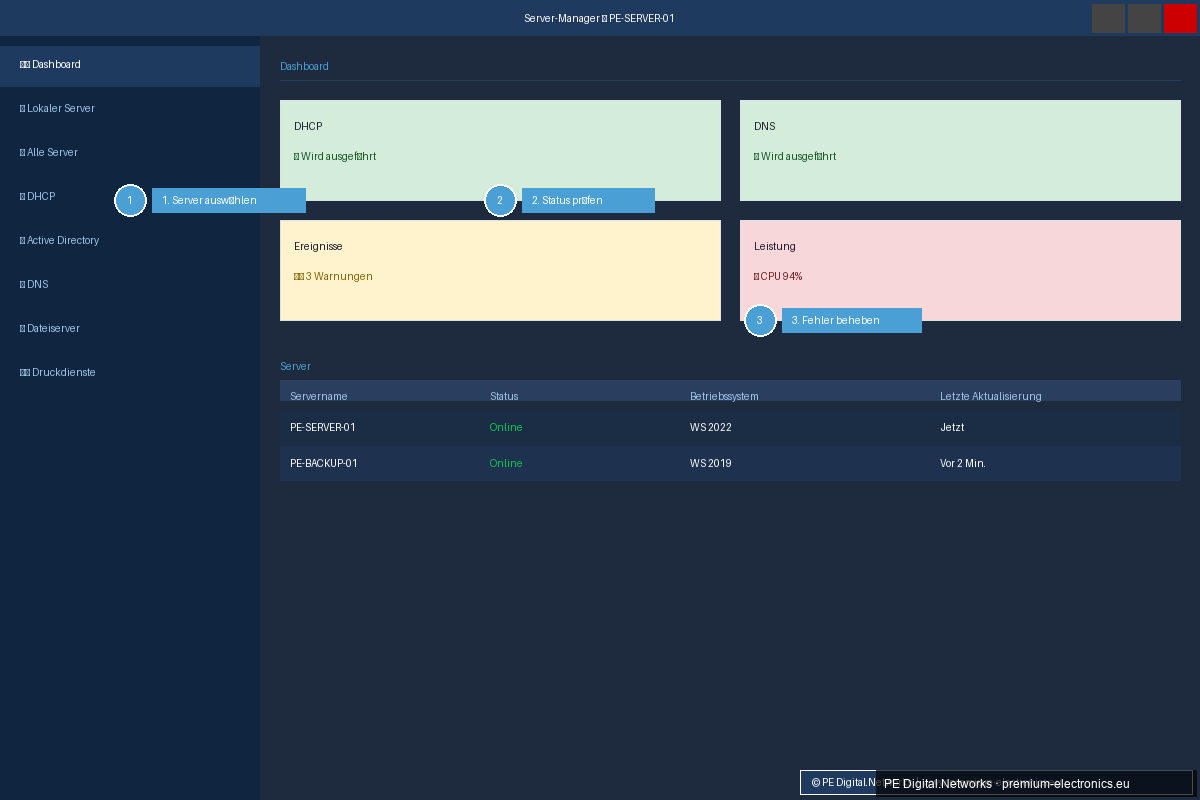Minimize the Server-Manager window

1108,18
